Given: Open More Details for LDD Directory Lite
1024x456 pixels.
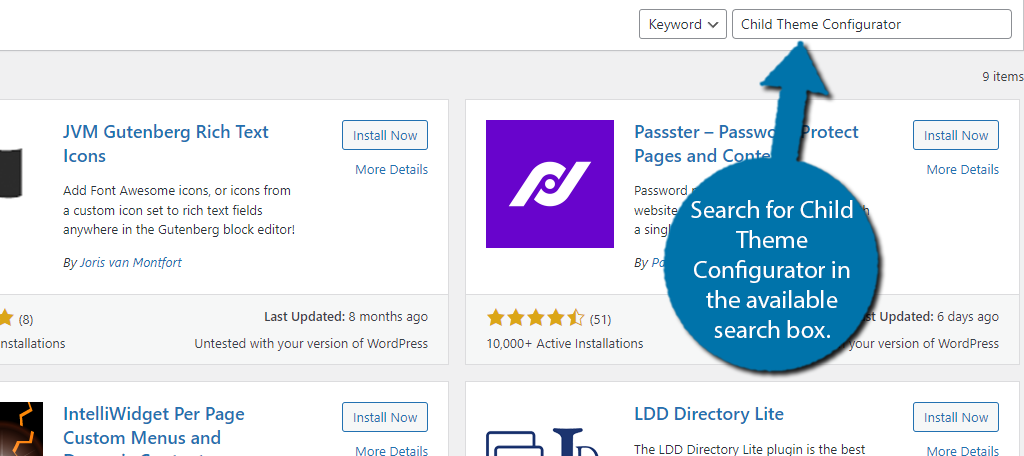Looking at the screenshot, I should pos(963,451).
